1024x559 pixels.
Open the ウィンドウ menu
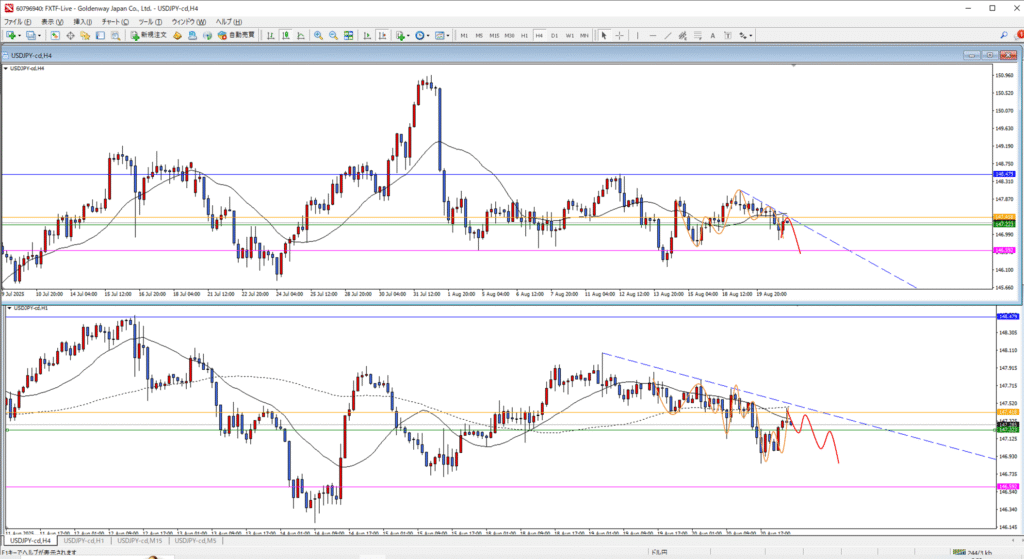189,22
